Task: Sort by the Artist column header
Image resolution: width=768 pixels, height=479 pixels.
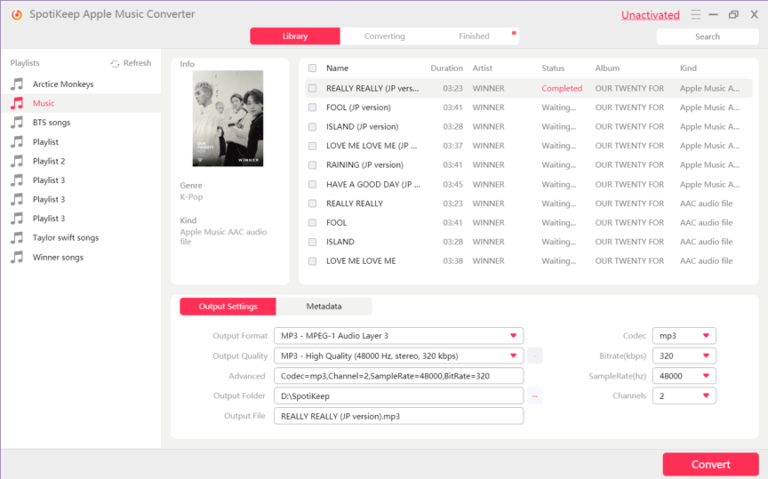Action: pyautogui.click(x=482, y=68)
